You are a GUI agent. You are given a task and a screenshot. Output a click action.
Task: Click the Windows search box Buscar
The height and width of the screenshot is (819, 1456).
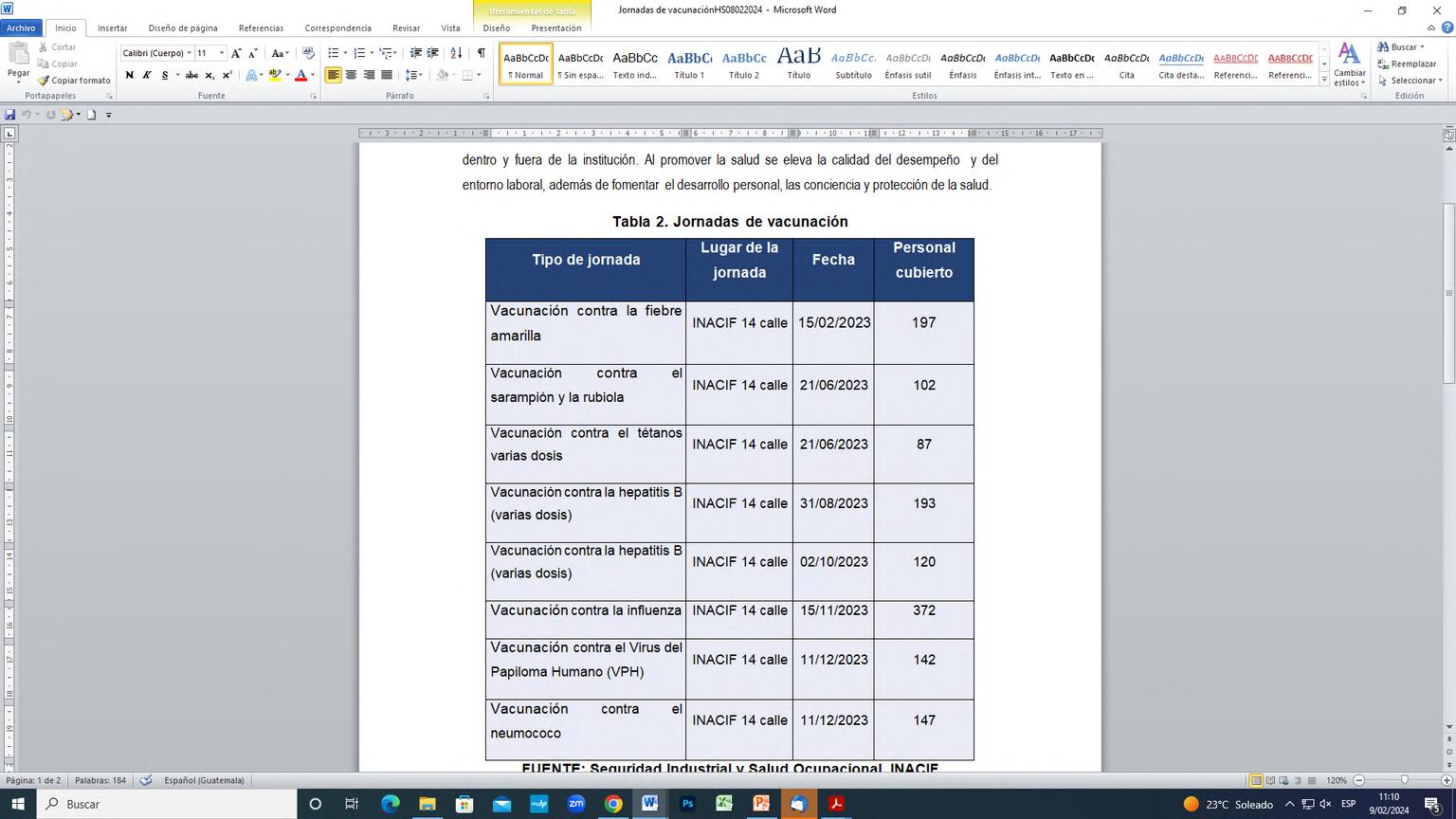(167, 804)
